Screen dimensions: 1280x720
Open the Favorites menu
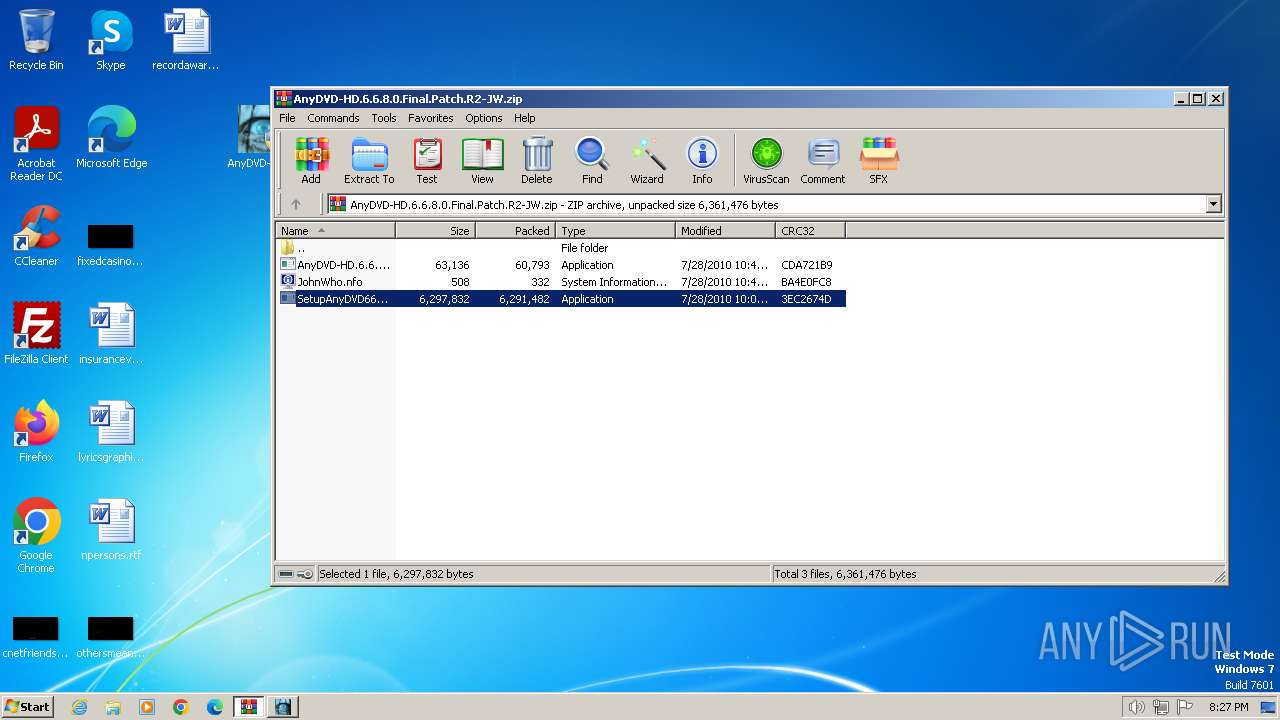[431, 118]
